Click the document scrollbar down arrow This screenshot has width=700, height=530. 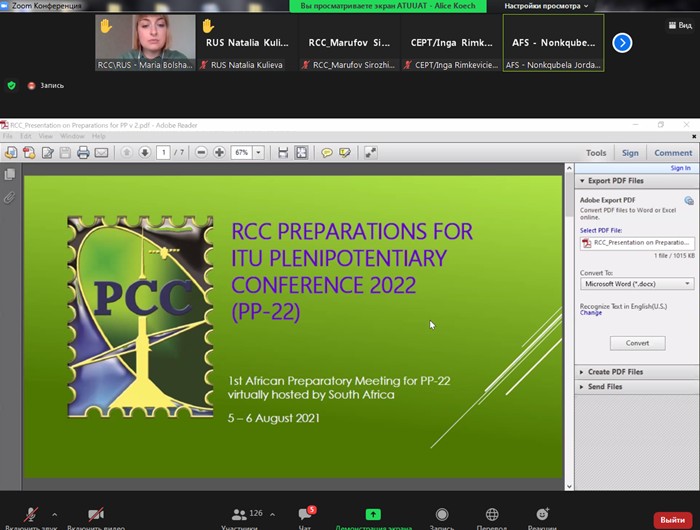click(569, 486)
